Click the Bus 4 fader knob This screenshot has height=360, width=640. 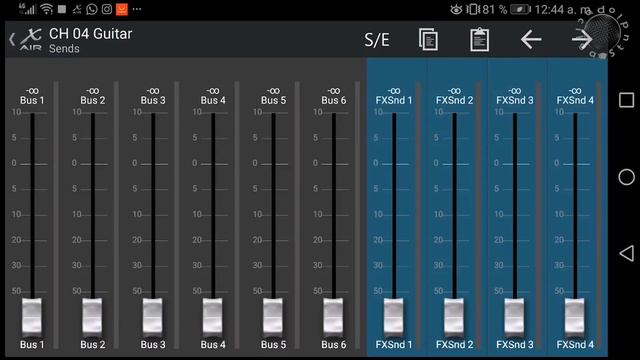(x=213, y=316)
